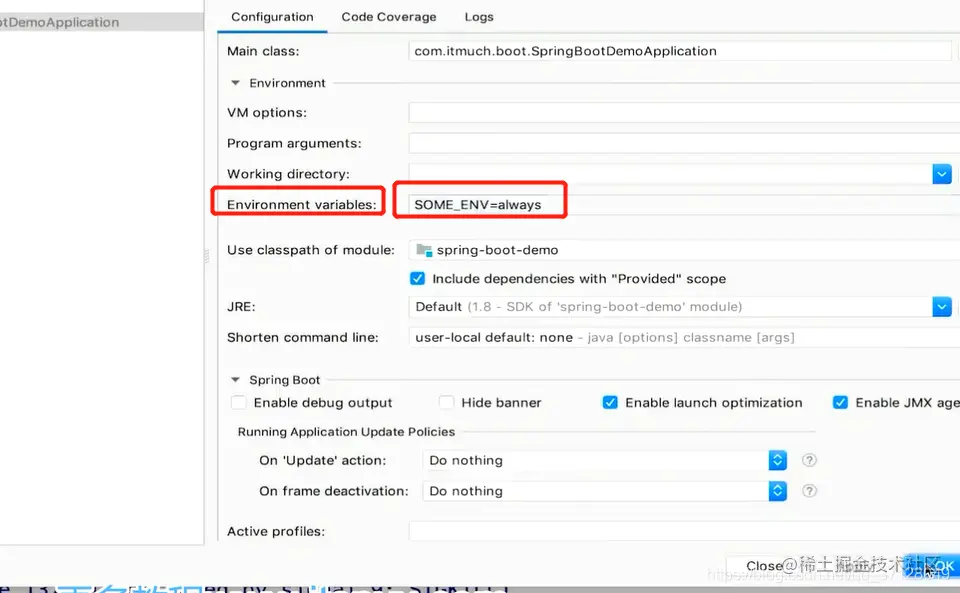Image resolution: width=960 pixels, height=593 pixels.
Task: Open the On frame deactivation dropdown
Action: point(604,491)
